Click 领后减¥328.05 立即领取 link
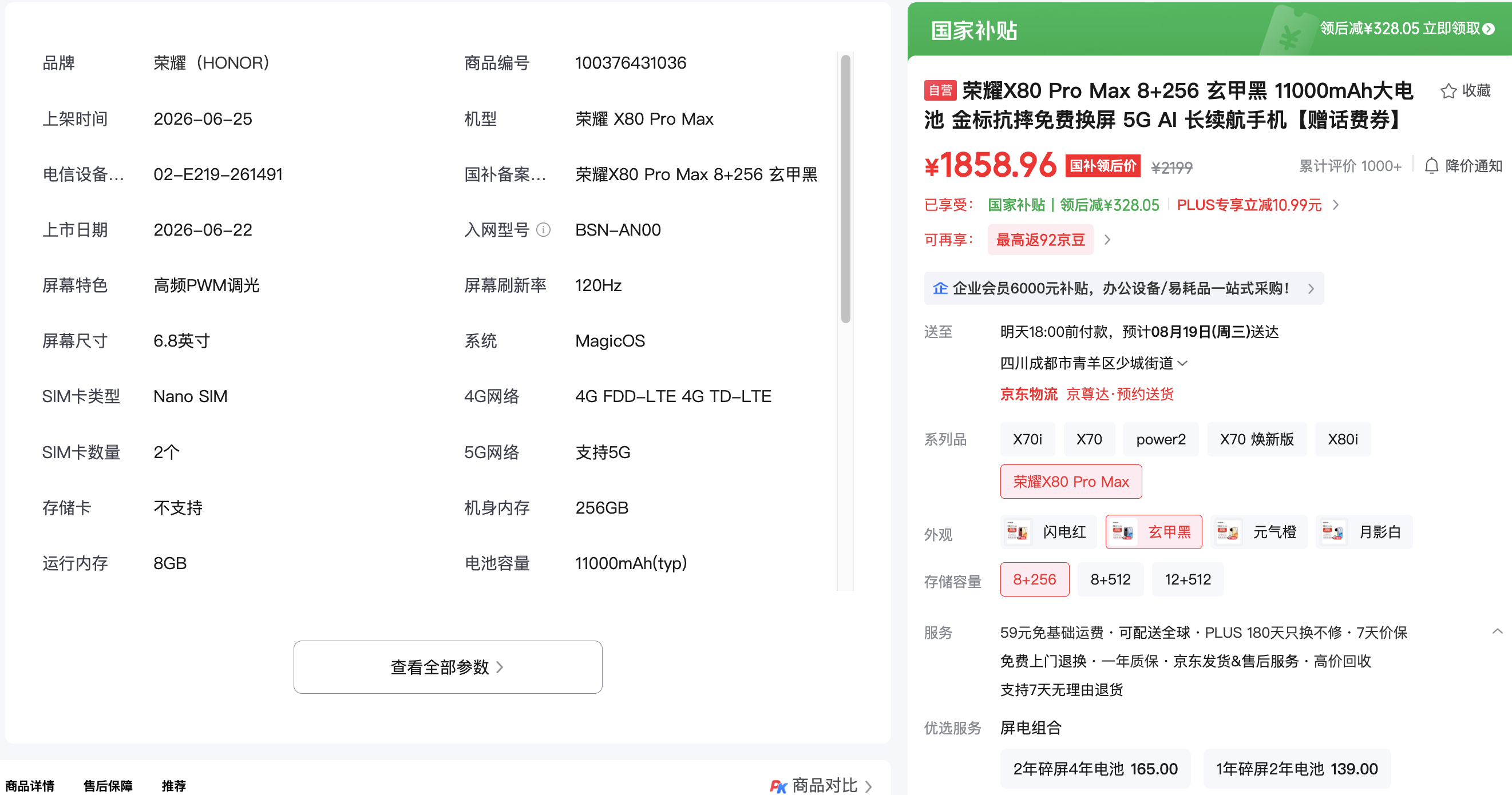Screen dimensions: 1512x795 (1407, 29)
